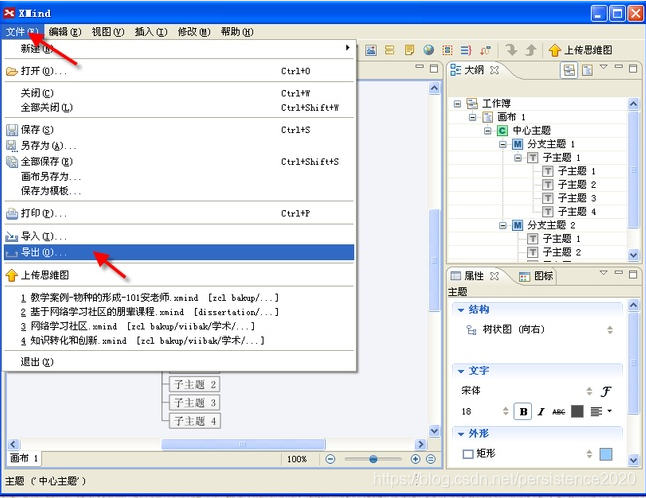This screenshot has width=646, height=498.
Task: Select 子主题 3 in outline tree
Action: (570, 198)
